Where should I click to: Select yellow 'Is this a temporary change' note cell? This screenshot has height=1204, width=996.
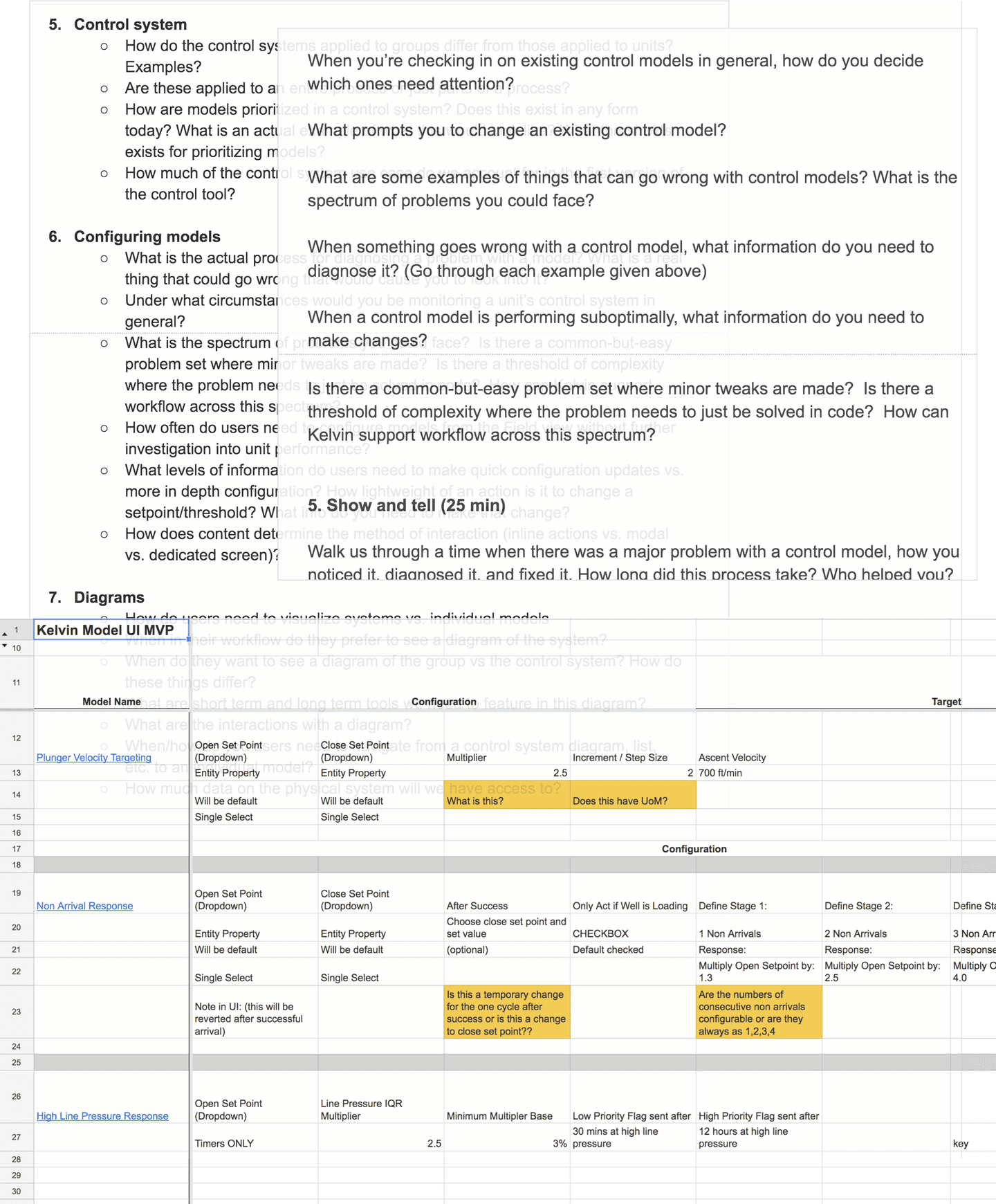tap(507, 1012)
